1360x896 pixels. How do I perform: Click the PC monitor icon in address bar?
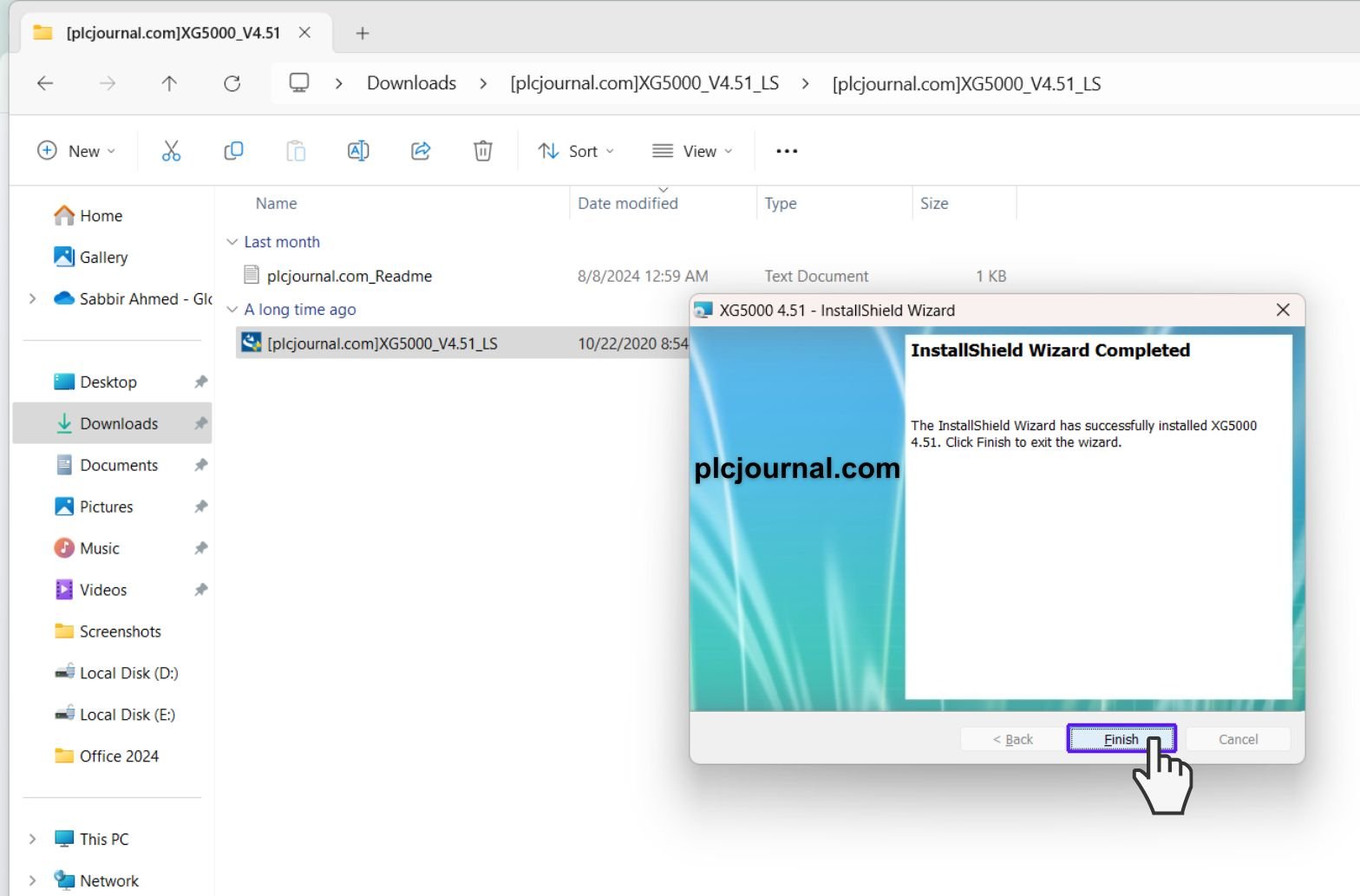pyautogui.click(x=299, y=83)
